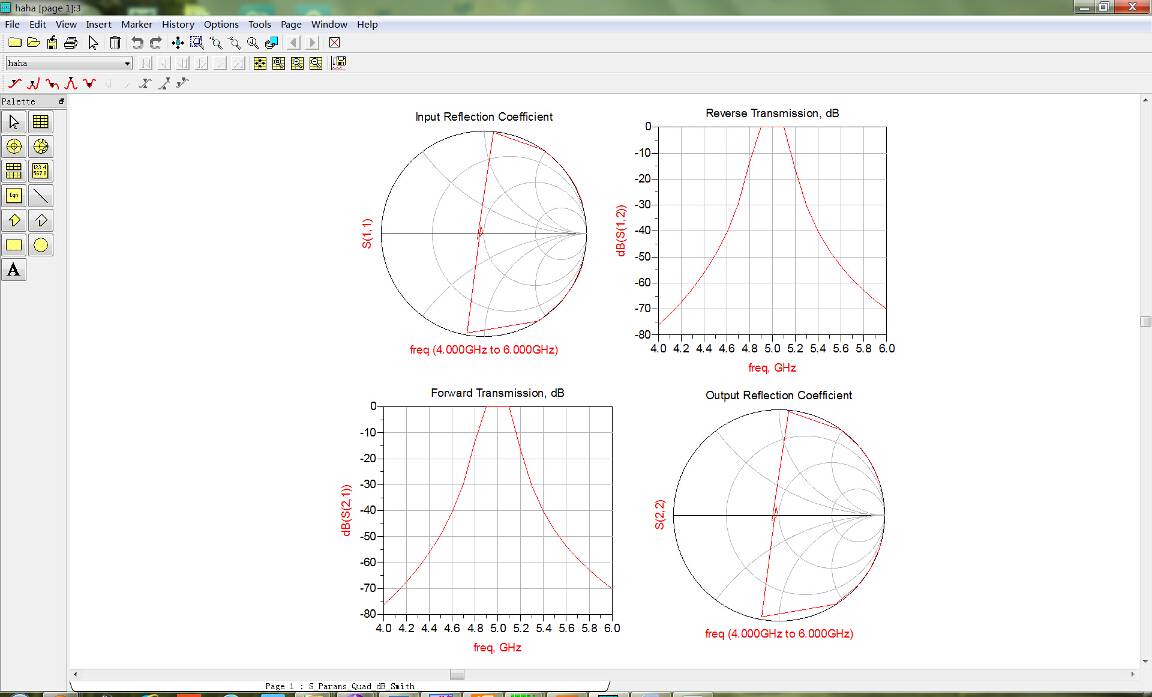Select the rectangular plot palette item
This screenshot has width=1152, height=697.
(x=40, y=122)
